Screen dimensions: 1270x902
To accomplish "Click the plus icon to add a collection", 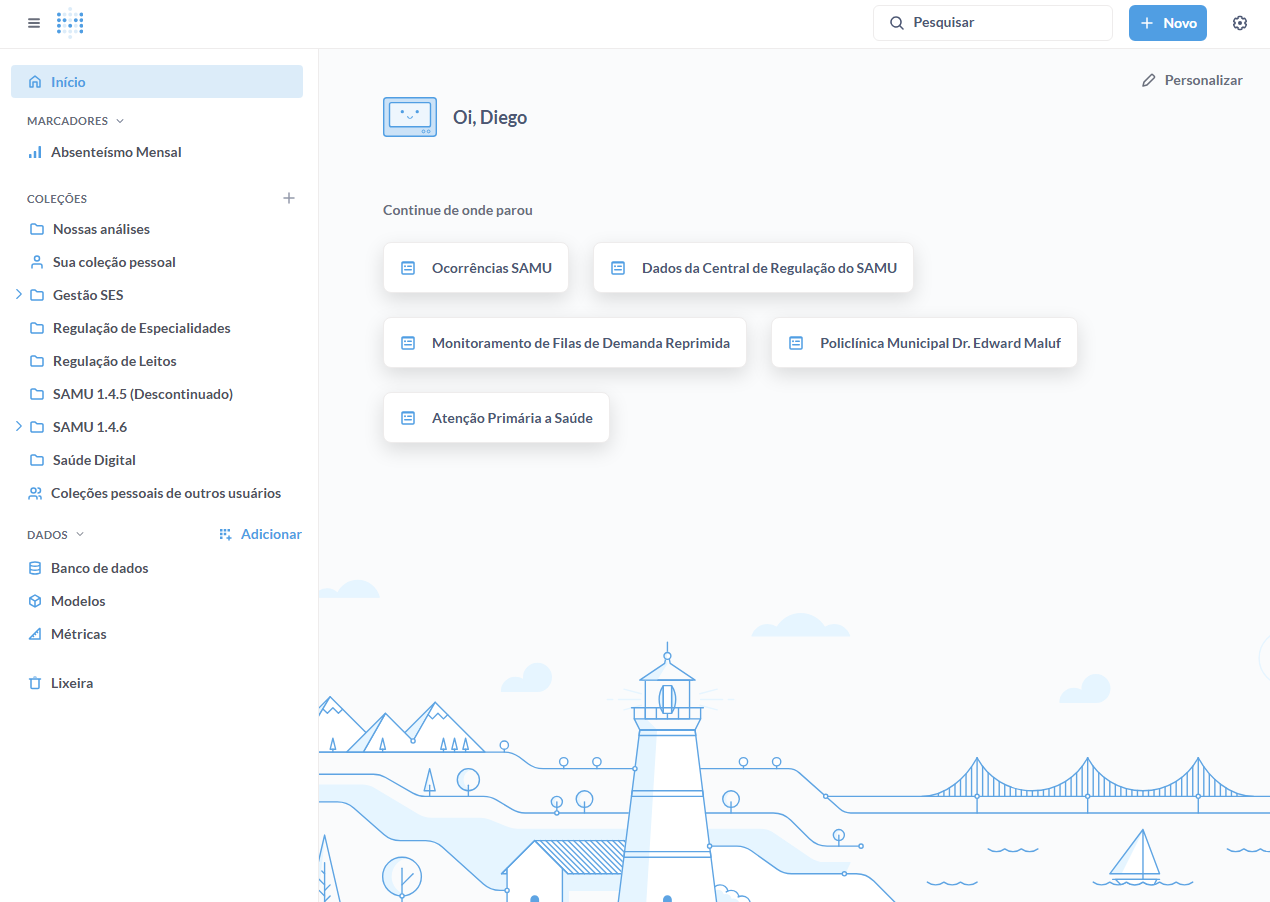I will (x=289, y=198).
